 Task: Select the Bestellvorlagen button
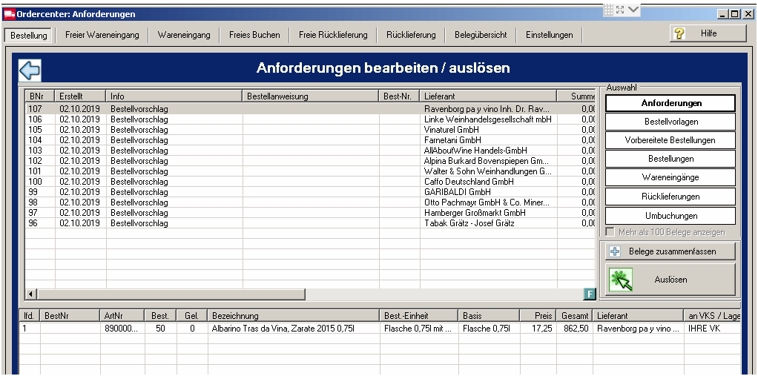click(670, 122)
